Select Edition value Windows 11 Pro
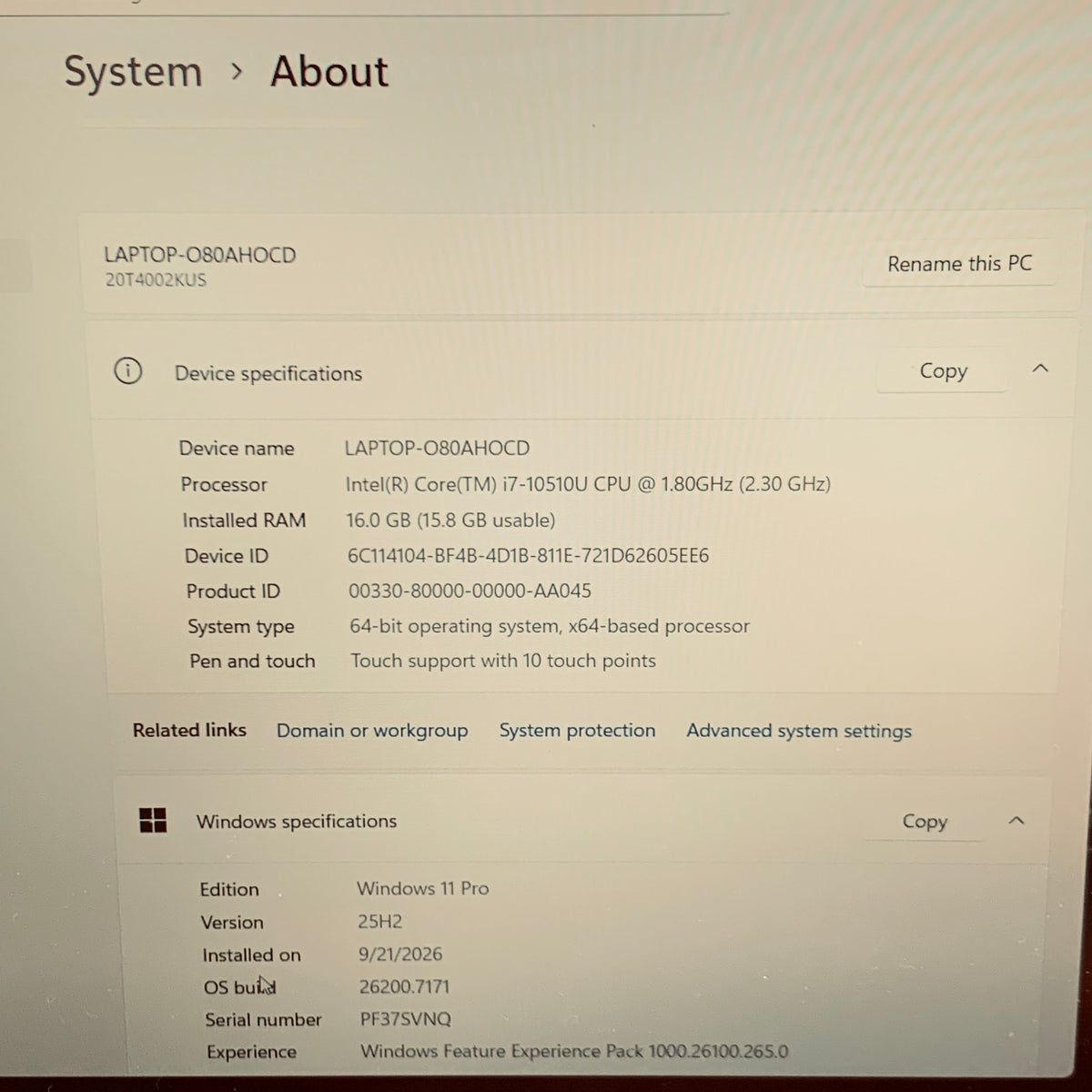 pos(423,888)
